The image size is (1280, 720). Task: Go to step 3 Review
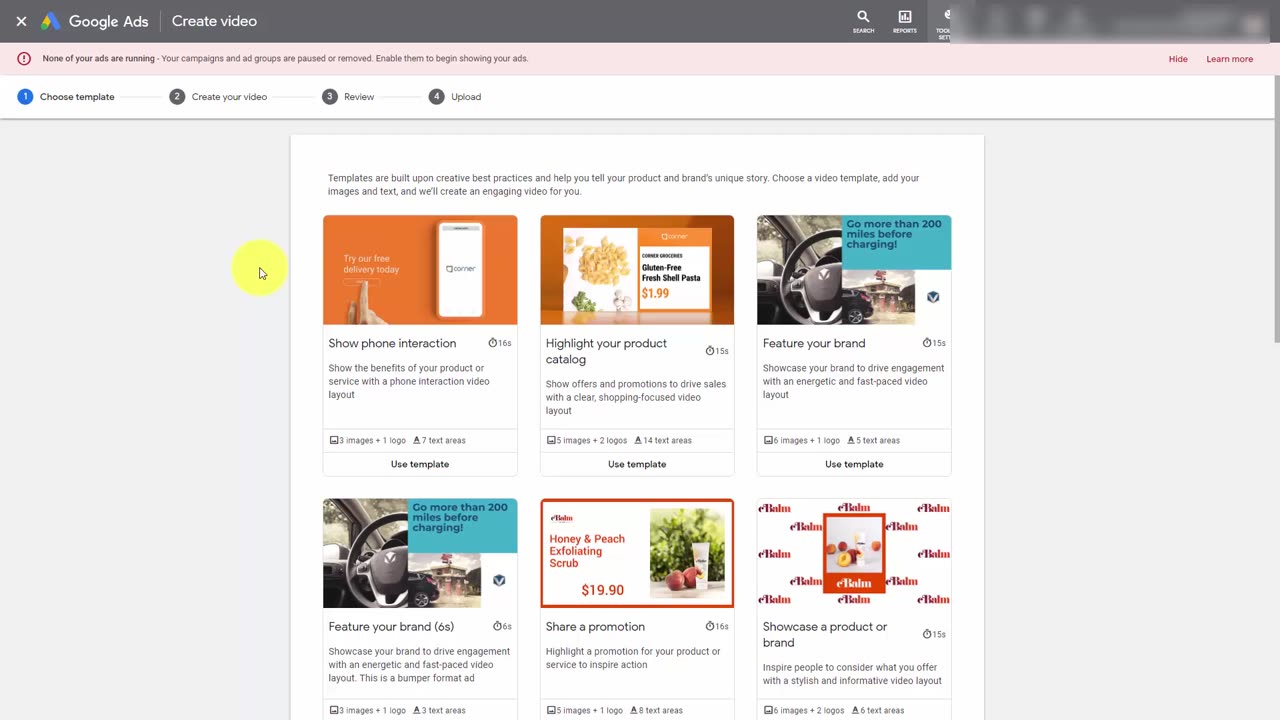coord(348,97)
